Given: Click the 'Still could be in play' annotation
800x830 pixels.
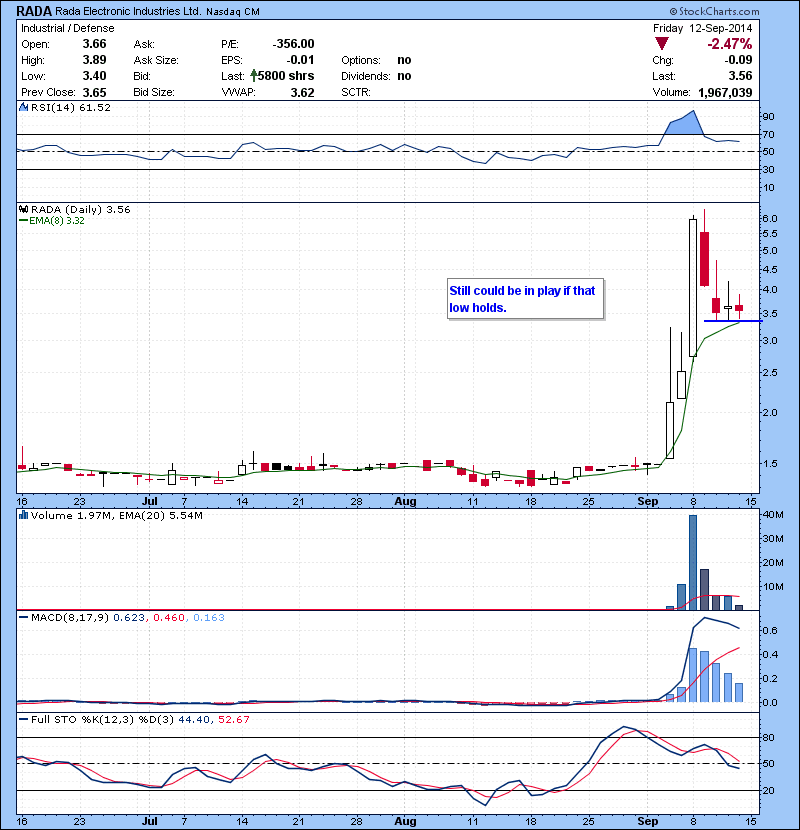Looking at the screenshot, I should coord(525,299).
